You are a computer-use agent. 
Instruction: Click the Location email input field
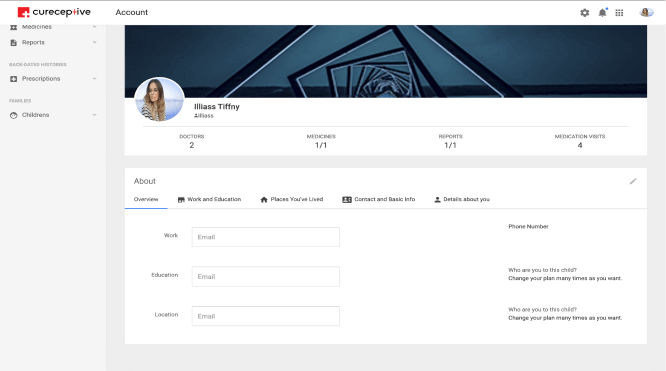(265, 316)
